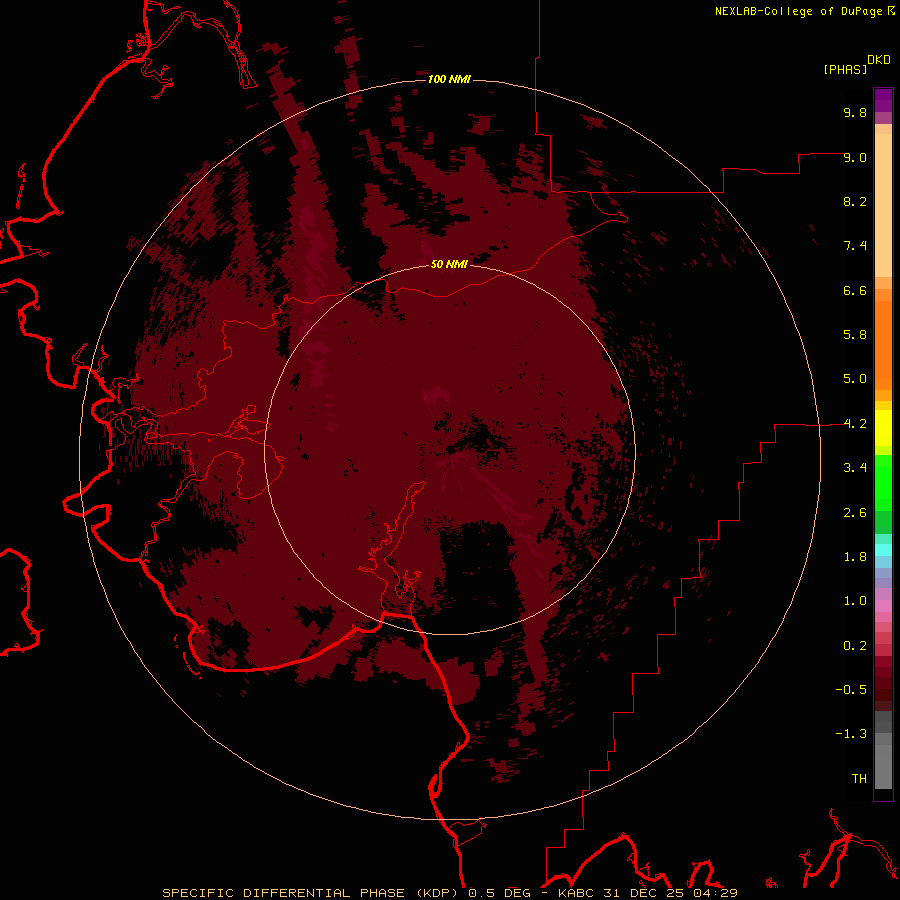The image size is (900, 900).
Task: Pick the gray segment beside TH on color bar
Action: [x=883, y=766]
